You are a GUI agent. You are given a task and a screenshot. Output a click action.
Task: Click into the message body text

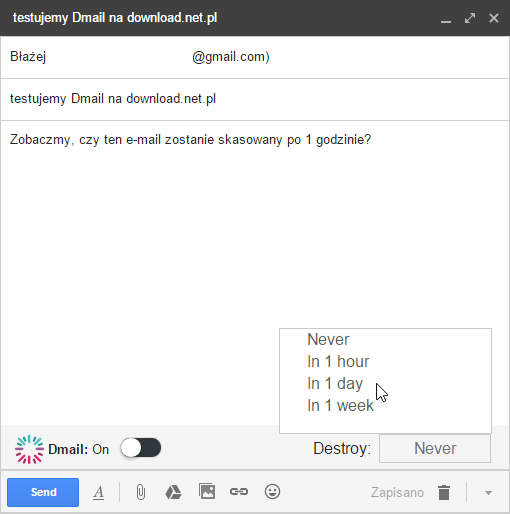(190, 139)
